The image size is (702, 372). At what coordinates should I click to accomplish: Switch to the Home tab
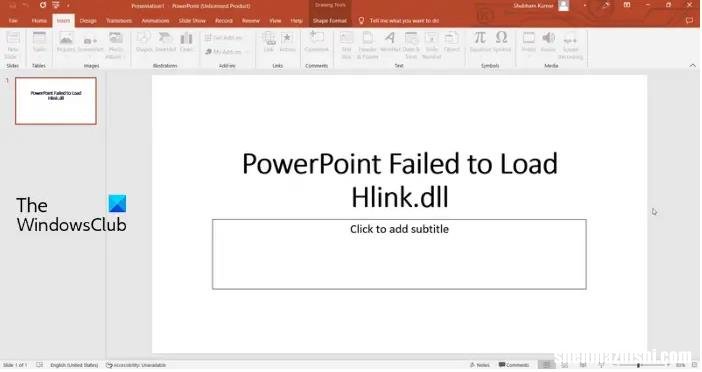coord(39,21)
